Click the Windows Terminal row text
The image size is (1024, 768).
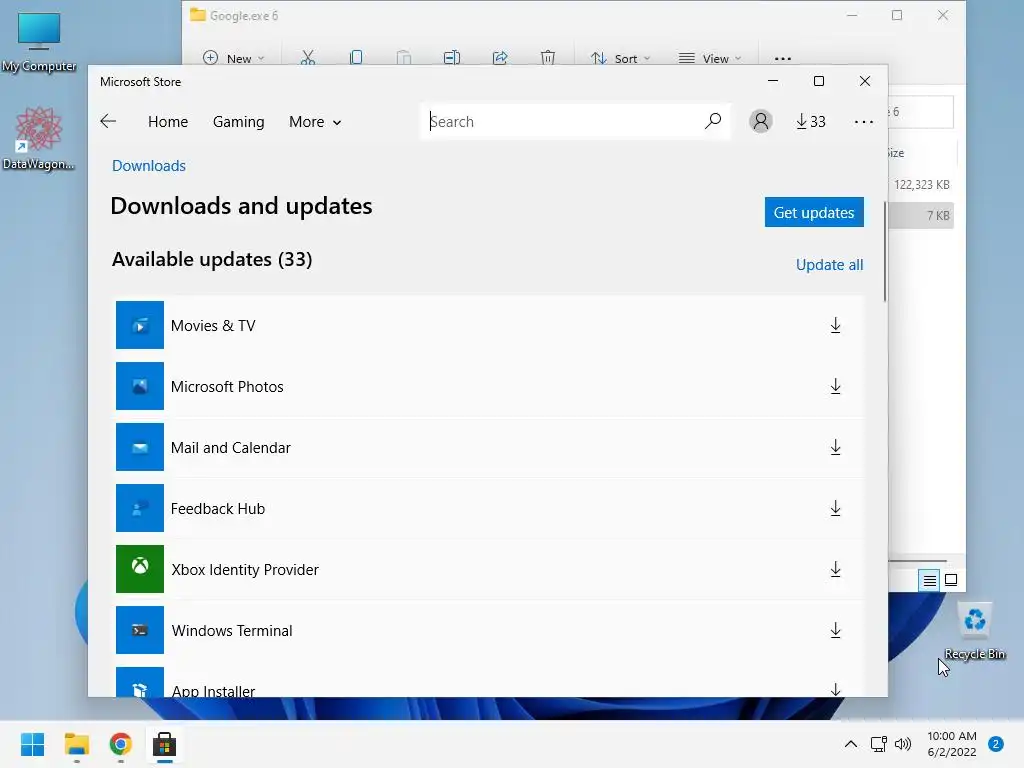pos(232,630)
